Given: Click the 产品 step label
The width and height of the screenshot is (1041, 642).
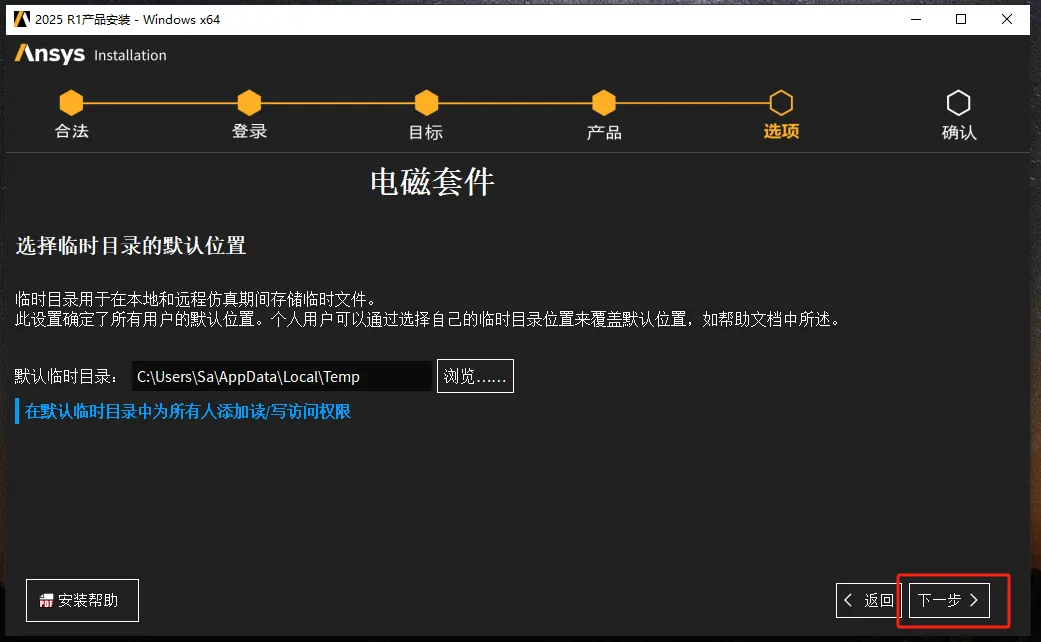Looking at the screenshot, I should point(604,132).
